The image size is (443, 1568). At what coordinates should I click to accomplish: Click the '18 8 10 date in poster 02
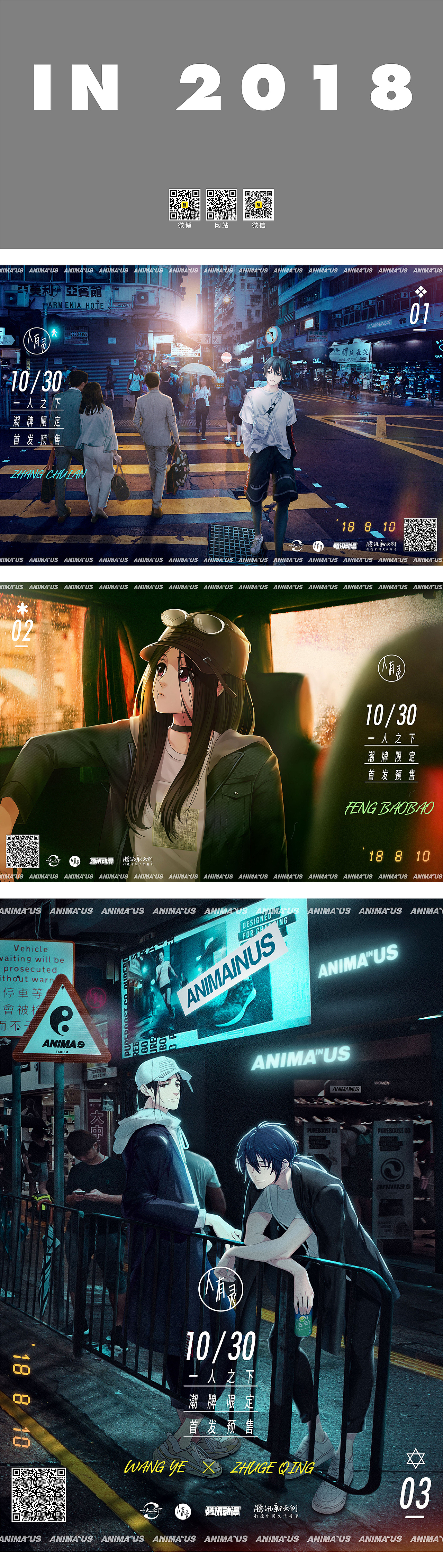pos(397,856)
